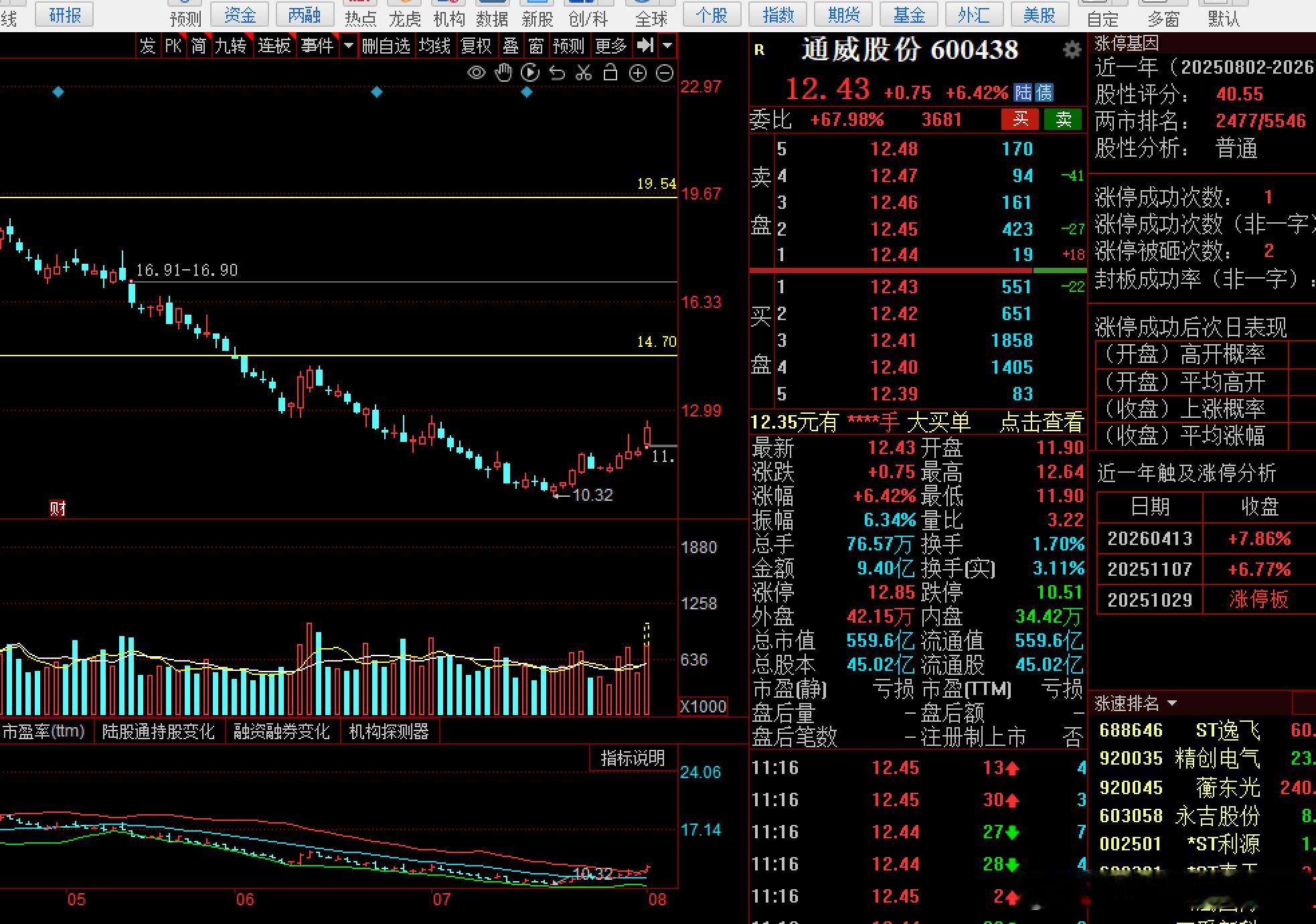
Task: Undo the last chart action with arrow icon
Action: coord(557,72)
